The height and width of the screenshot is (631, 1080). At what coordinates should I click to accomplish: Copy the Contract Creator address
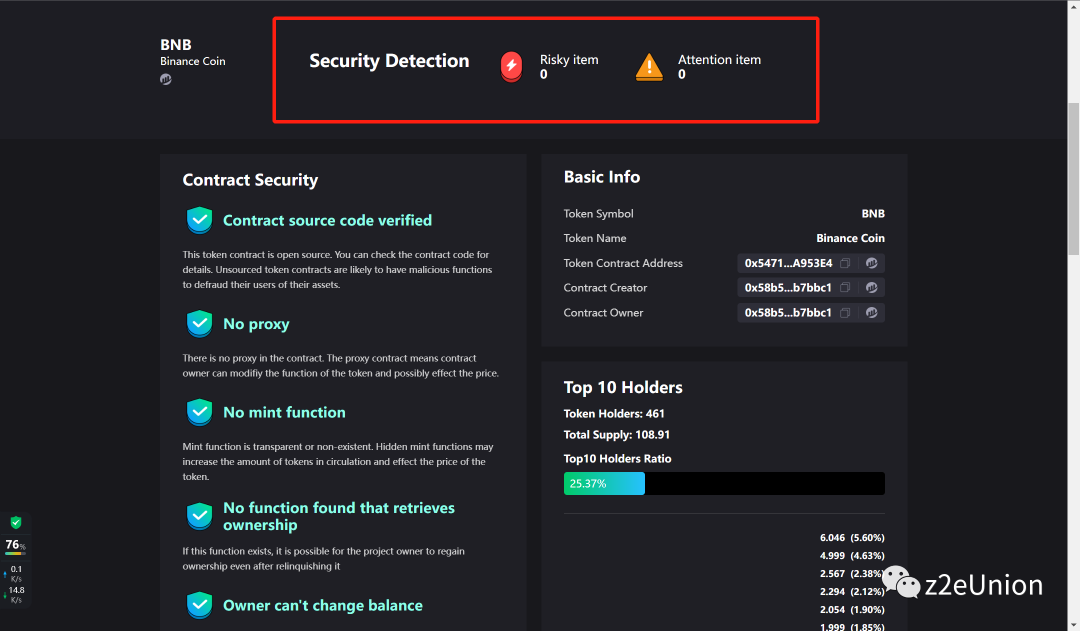click(x=845, y=288)
